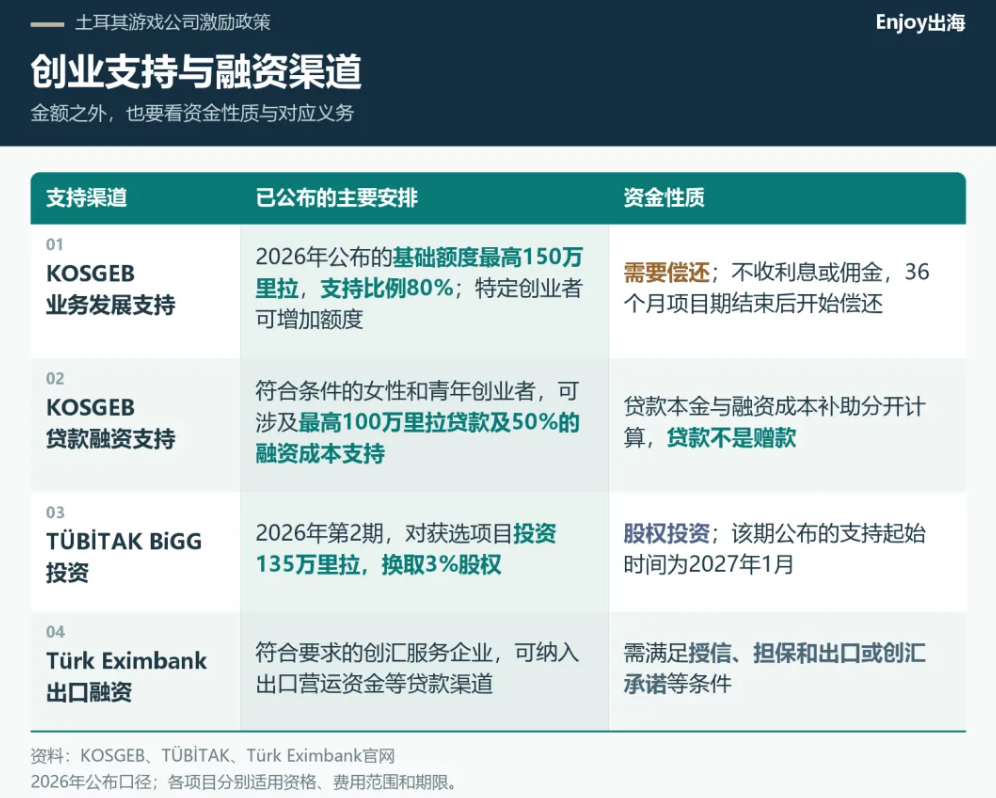Image resolution: width=996 pixels, height=798 pixels.
Task: Select the '承诺等条件' text
Action: (677, 684)
